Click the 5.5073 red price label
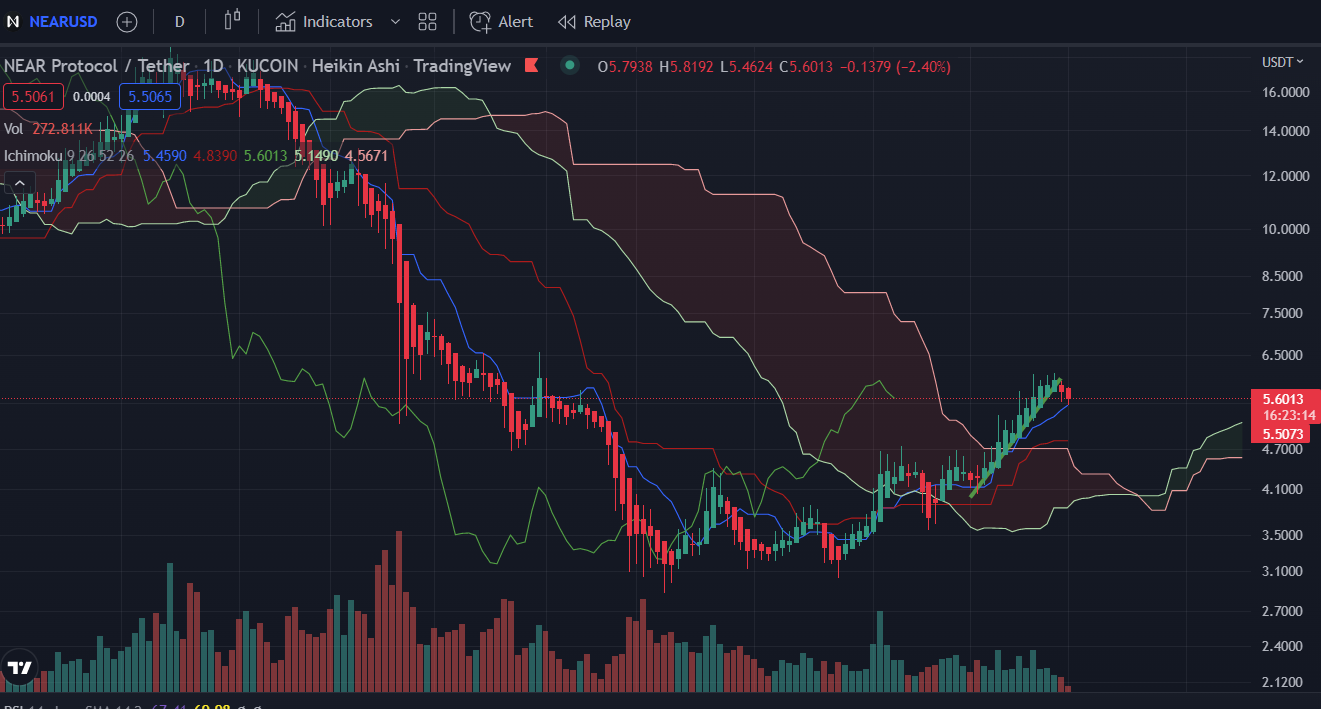The height and width of the screenshot is (709, 1321). (1283, 434)
